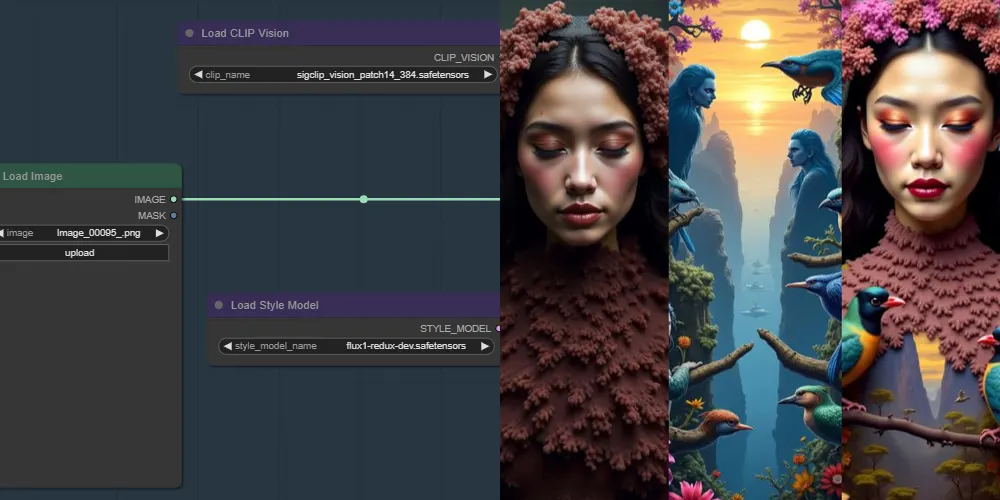
Task: Select the Load CLIP Vision node title
Action: 245,33
